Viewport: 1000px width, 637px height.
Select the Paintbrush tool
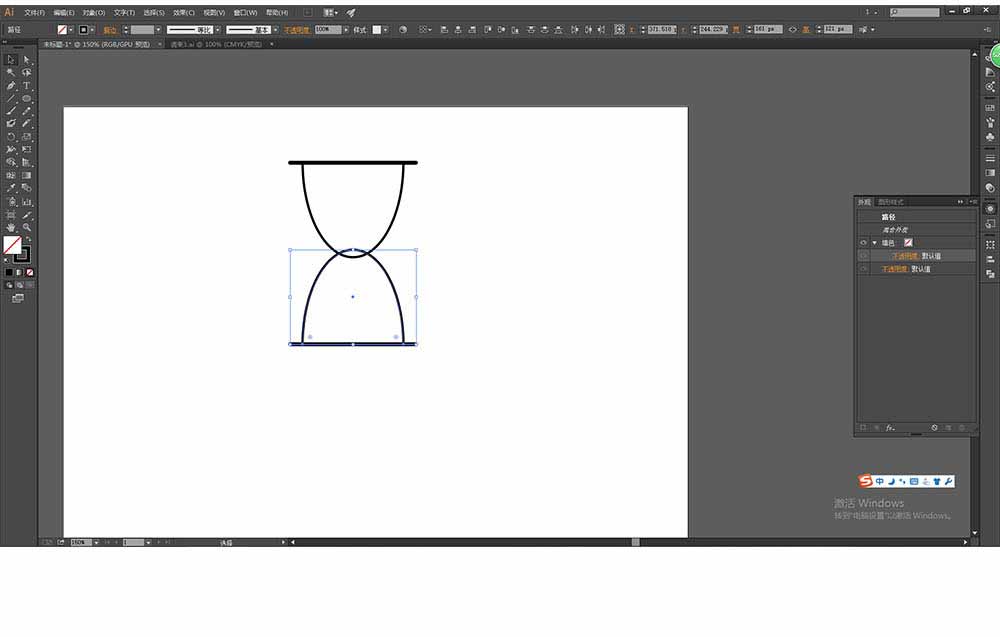(11, 111)
